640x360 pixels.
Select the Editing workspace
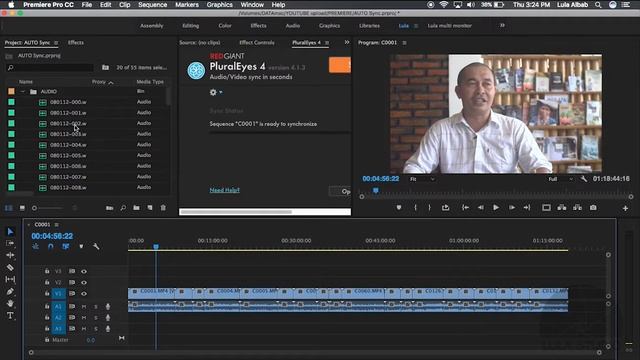[x=191, y=26]
